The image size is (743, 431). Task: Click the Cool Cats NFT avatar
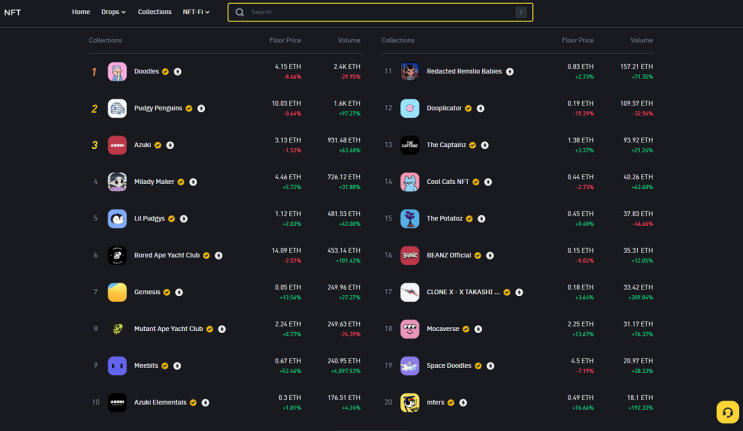[409, 182]
